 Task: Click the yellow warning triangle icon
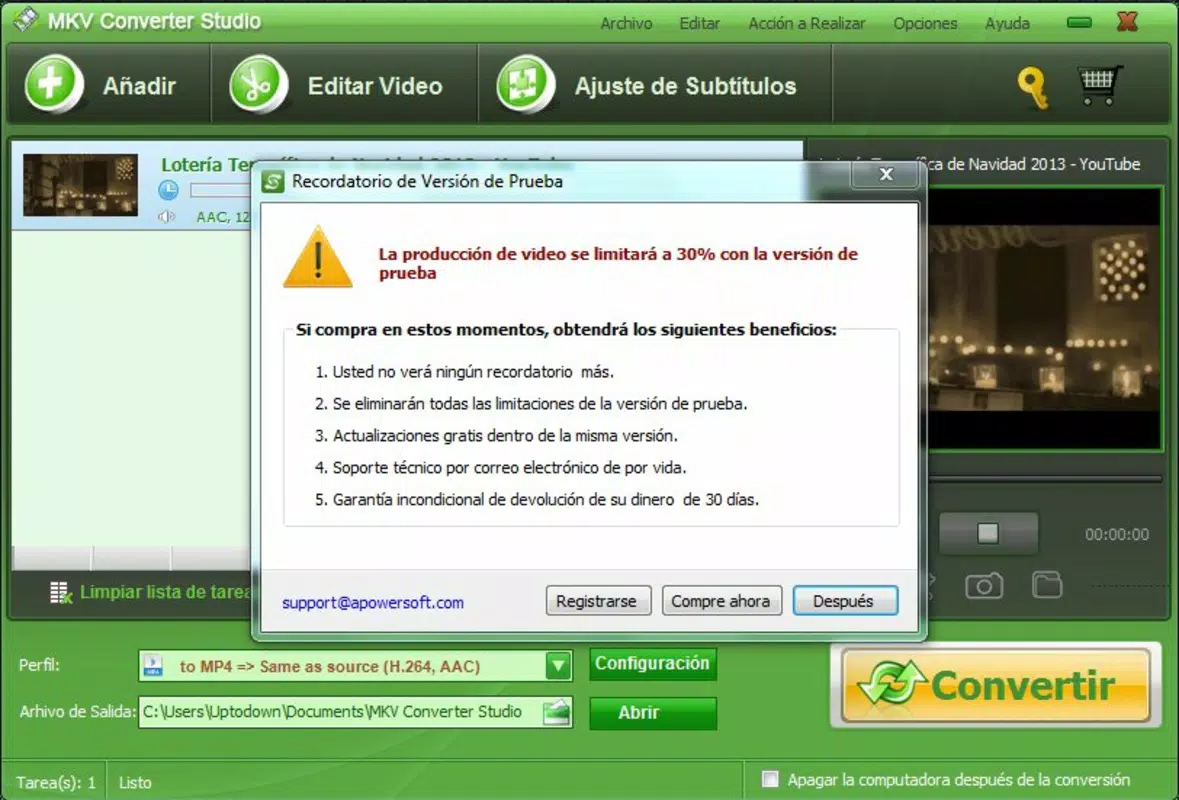(x=317, y=257)
